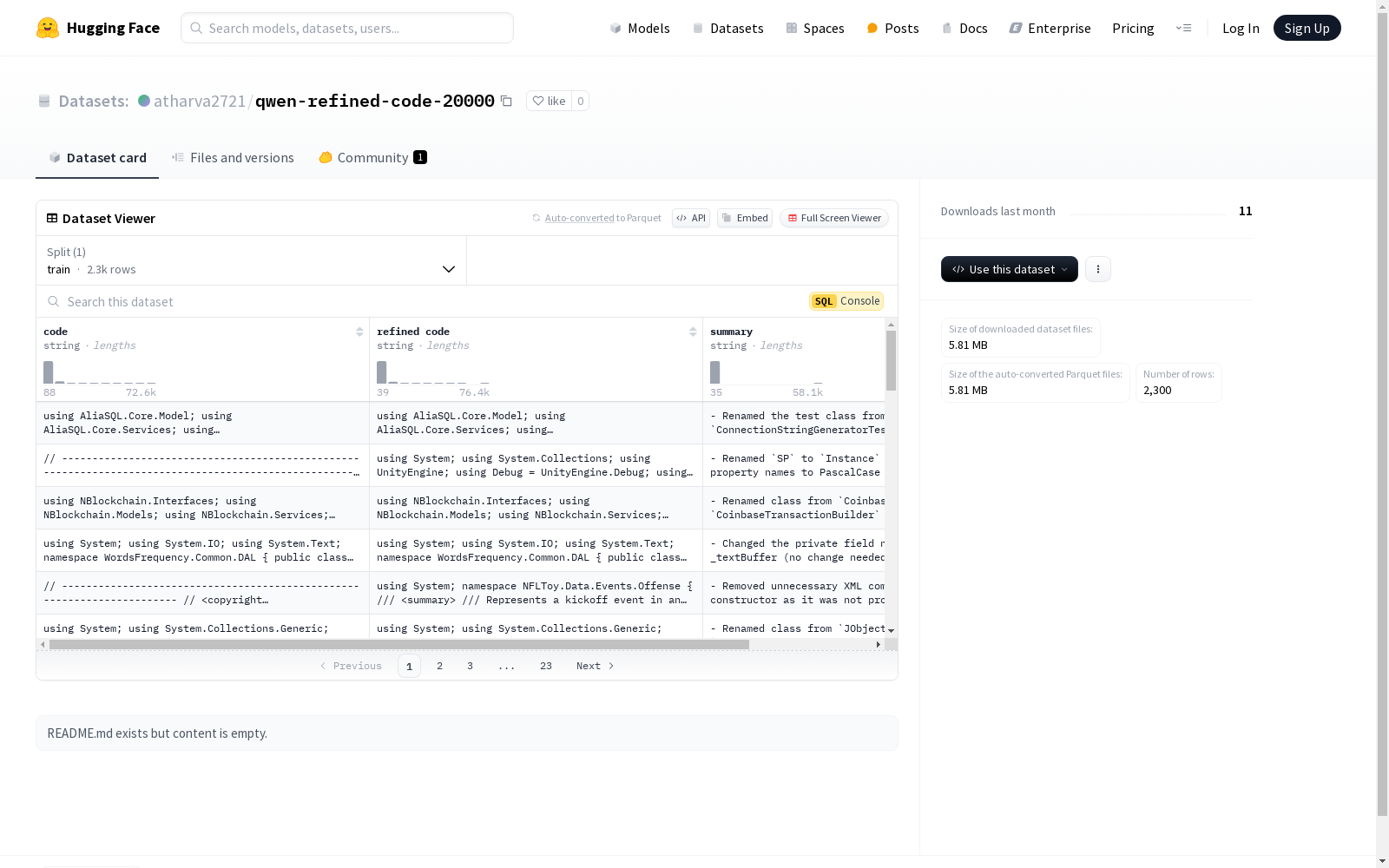The height and width of the screenshot is (868, 1389).
Task: Jump to page 23 of the dataset
Action: point(546,666)
